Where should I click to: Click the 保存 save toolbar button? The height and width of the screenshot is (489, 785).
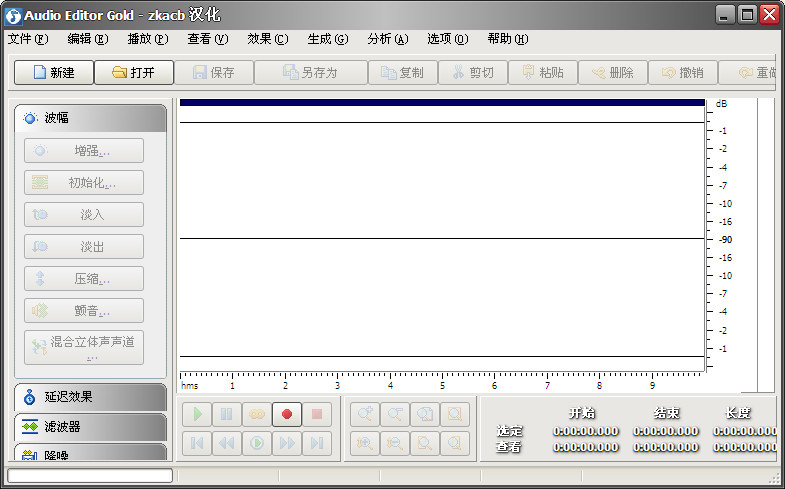click(x=214, y=73)
